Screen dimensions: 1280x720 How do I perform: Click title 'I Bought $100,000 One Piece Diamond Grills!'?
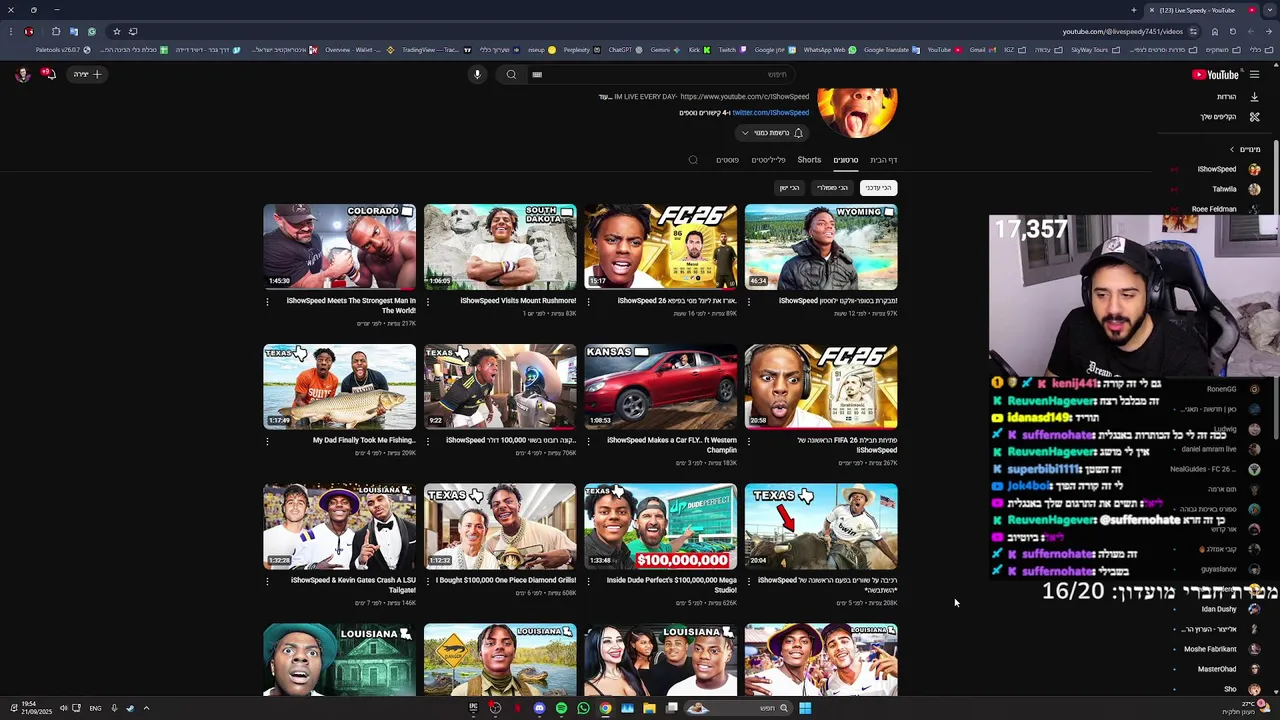pos(506,580)
